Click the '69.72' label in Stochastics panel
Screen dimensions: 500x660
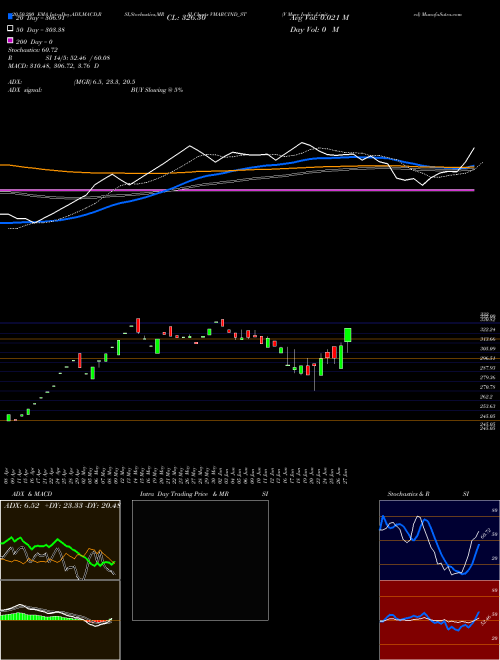[x=485, y=532]
